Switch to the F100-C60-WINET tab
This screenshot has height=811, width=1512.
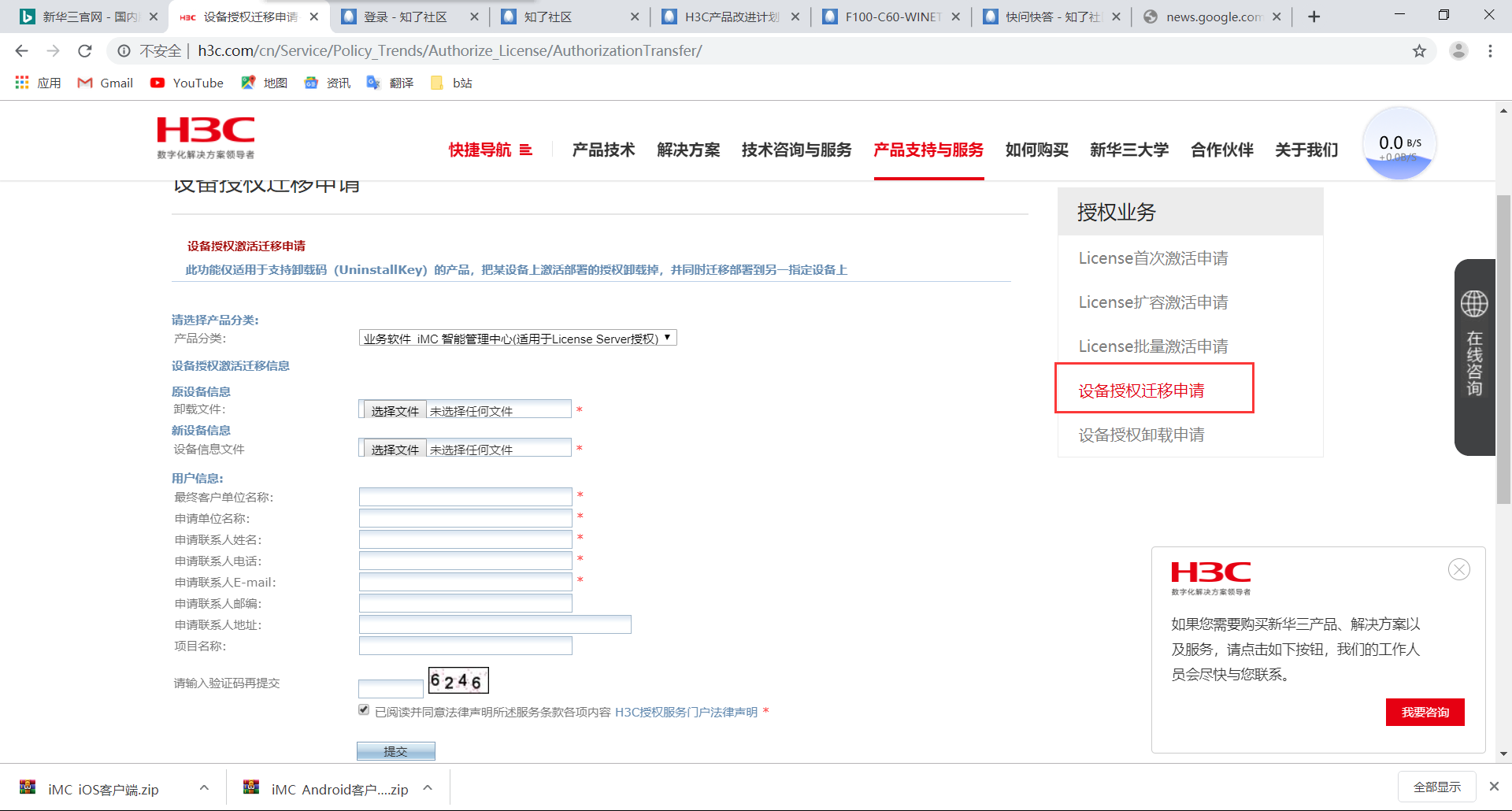(x=892, y=17)
